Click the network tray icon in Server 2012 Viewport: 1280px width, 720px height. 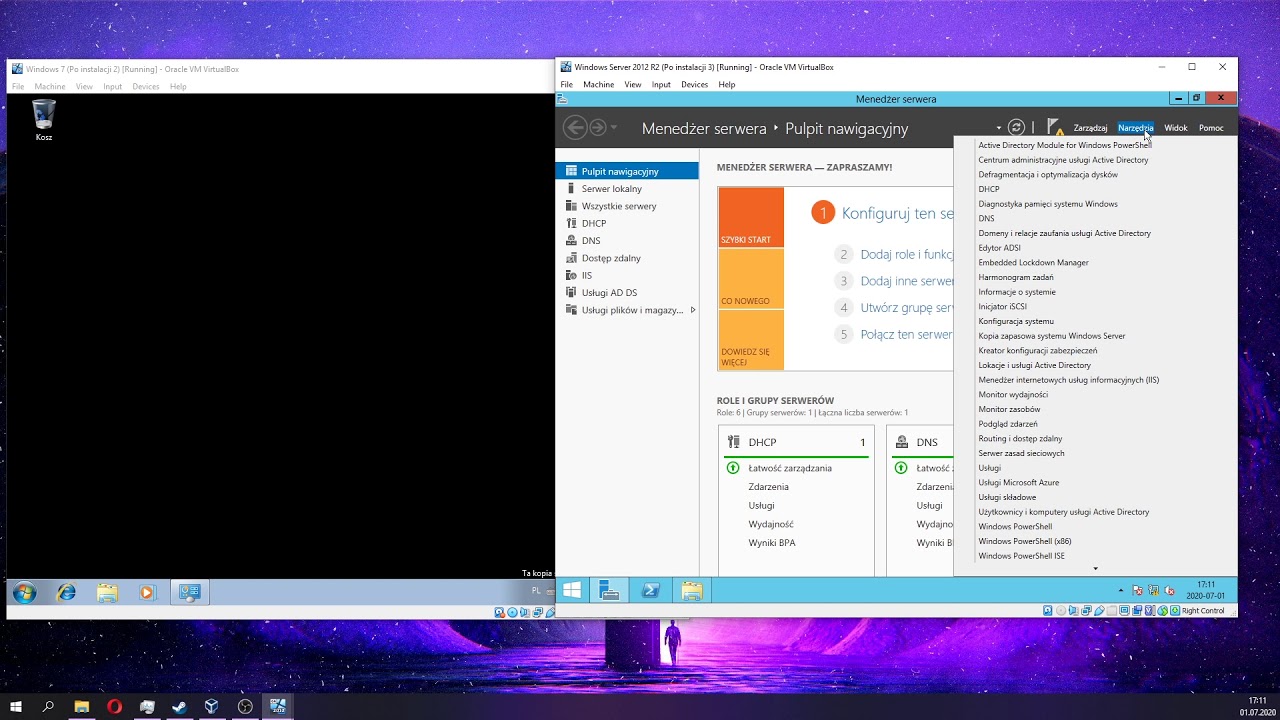tap(1153, 591)
